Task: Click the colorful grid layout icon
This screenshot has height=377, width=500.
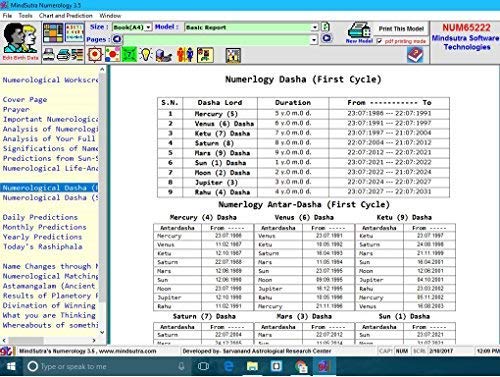Action: click(53, 33)
